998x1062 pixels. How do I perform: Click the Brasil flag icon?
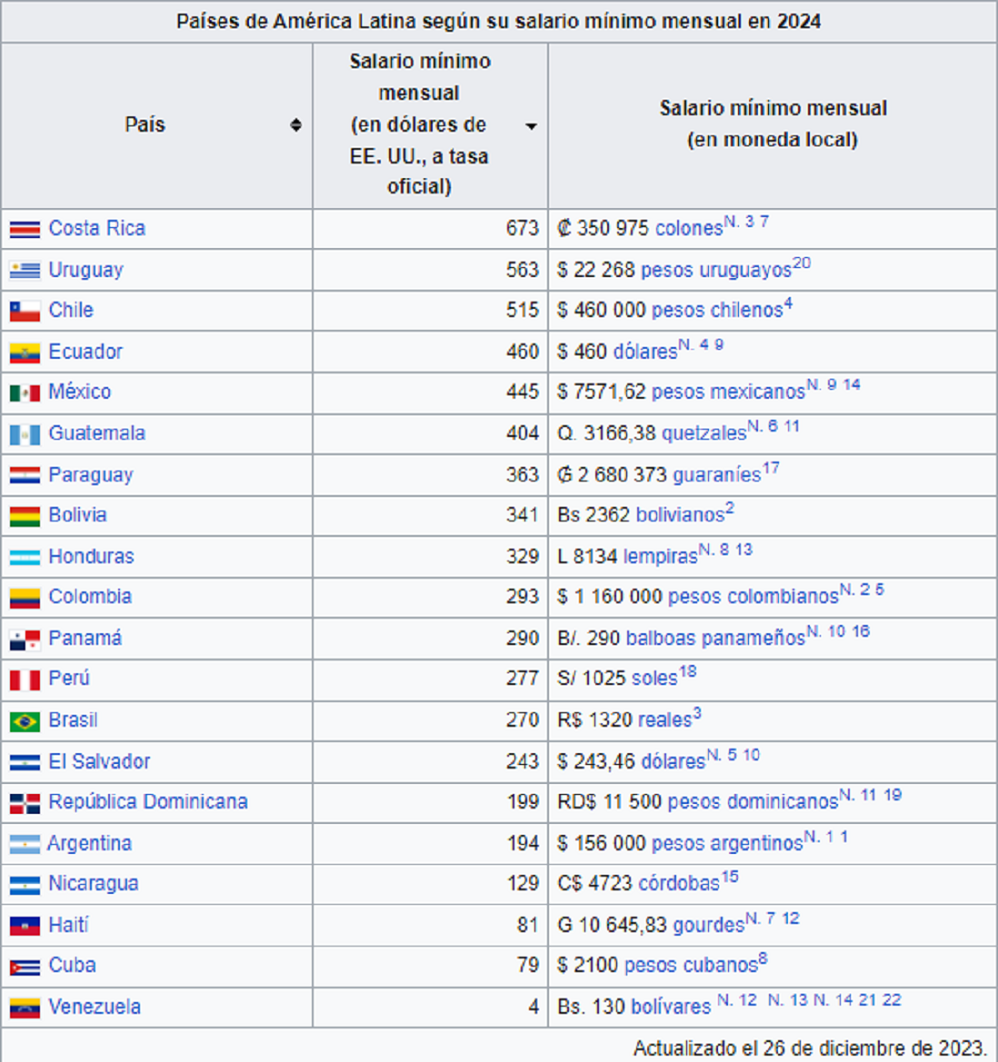pos(25,721)
